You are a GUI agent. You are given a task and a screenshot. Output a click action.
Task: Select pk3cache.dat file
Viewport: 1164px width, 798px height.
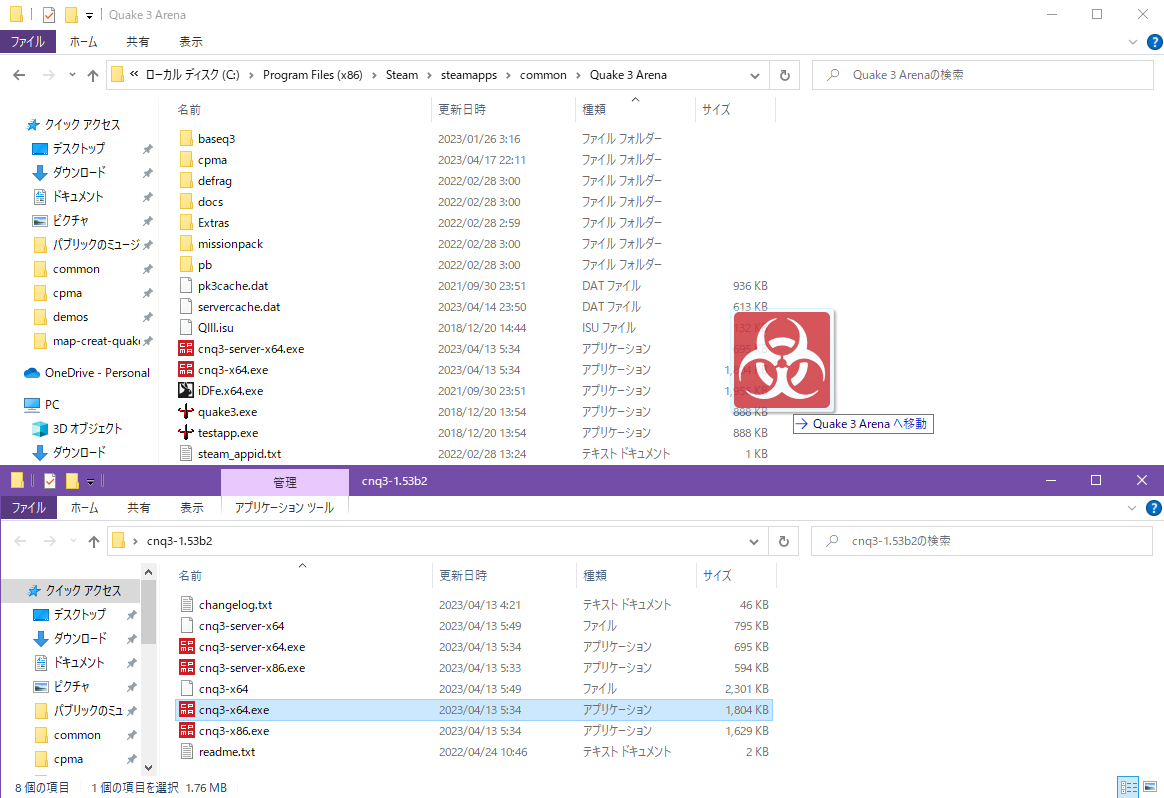tap(233, 286)
